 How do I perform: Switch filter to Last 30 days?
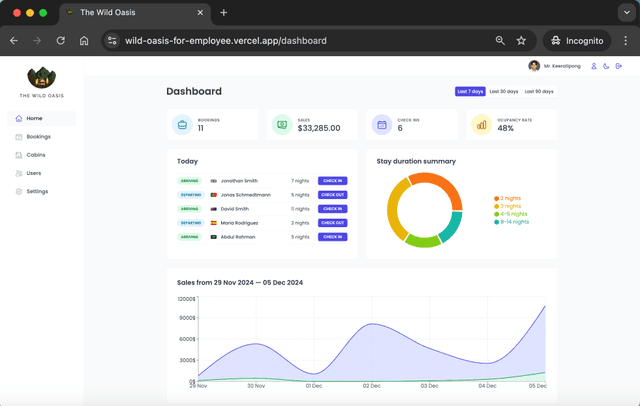(504, 91)
